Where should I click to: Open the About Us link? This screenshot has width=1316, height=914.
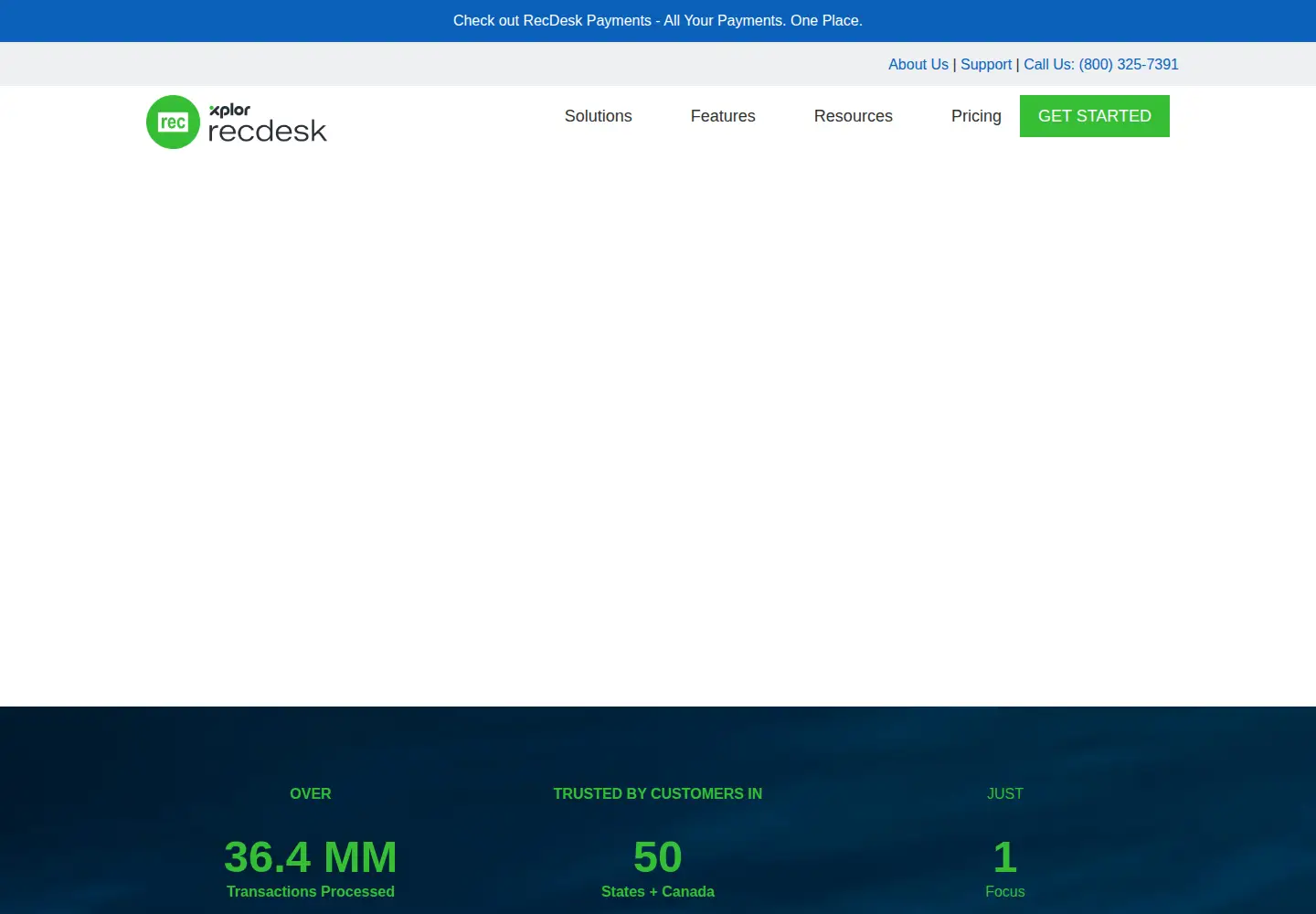pos(918,64)
